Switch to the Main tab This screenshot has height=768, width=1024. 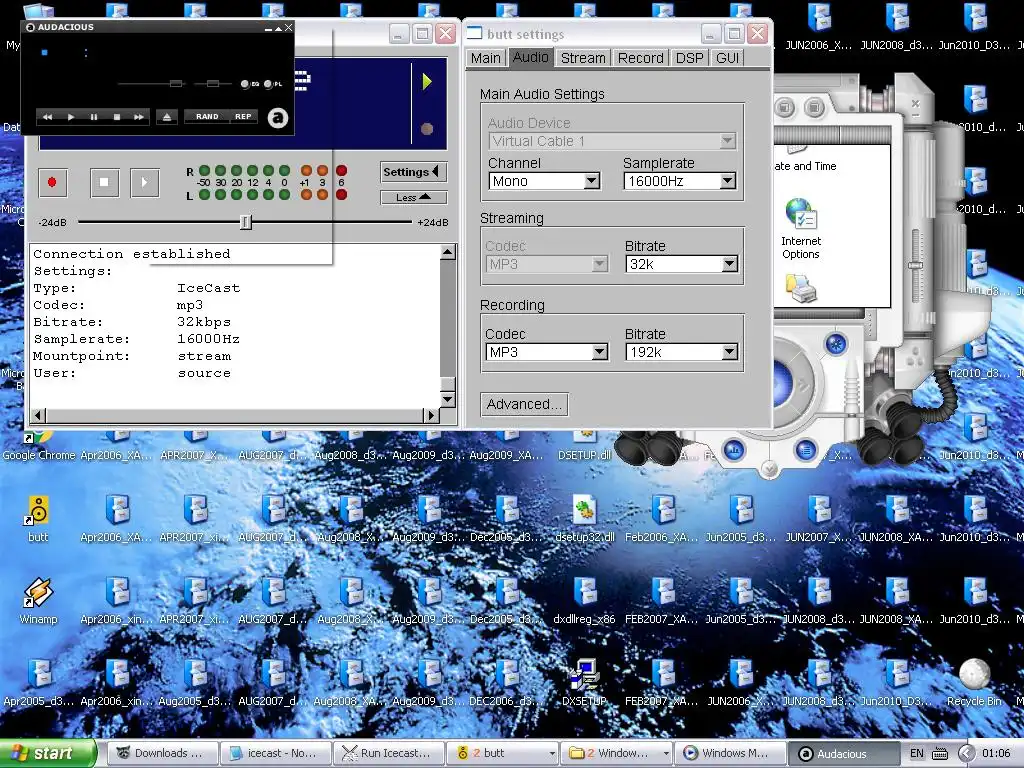pyautogui.click(x=486, y=58)
